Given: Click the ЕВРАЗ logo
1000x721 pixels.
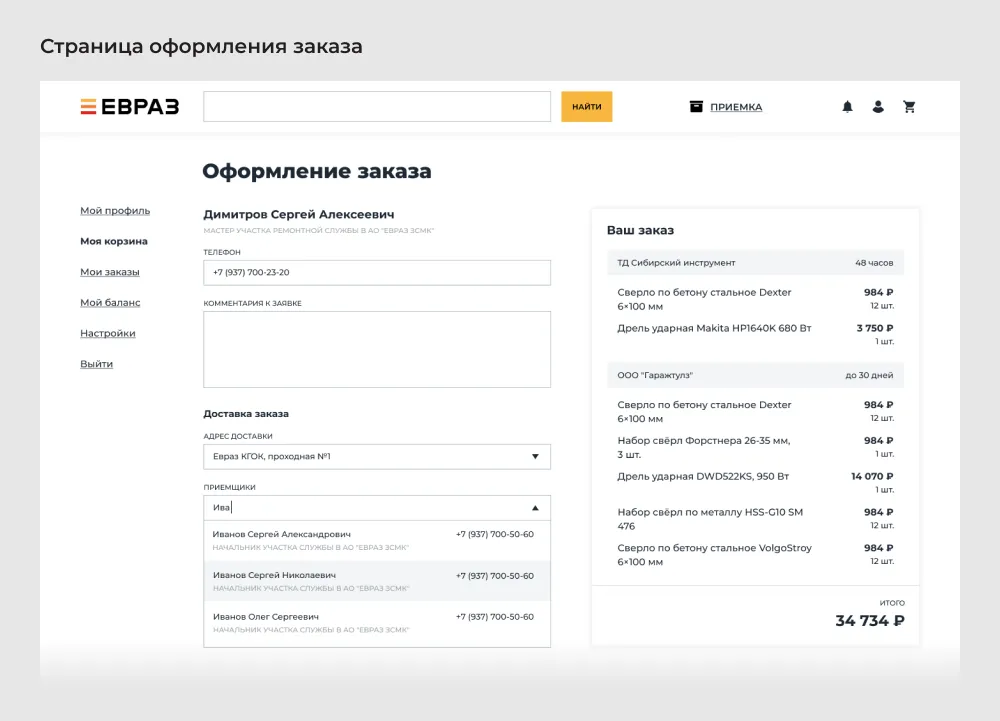Looking at the screenshot, I should (x=131, y=105).
